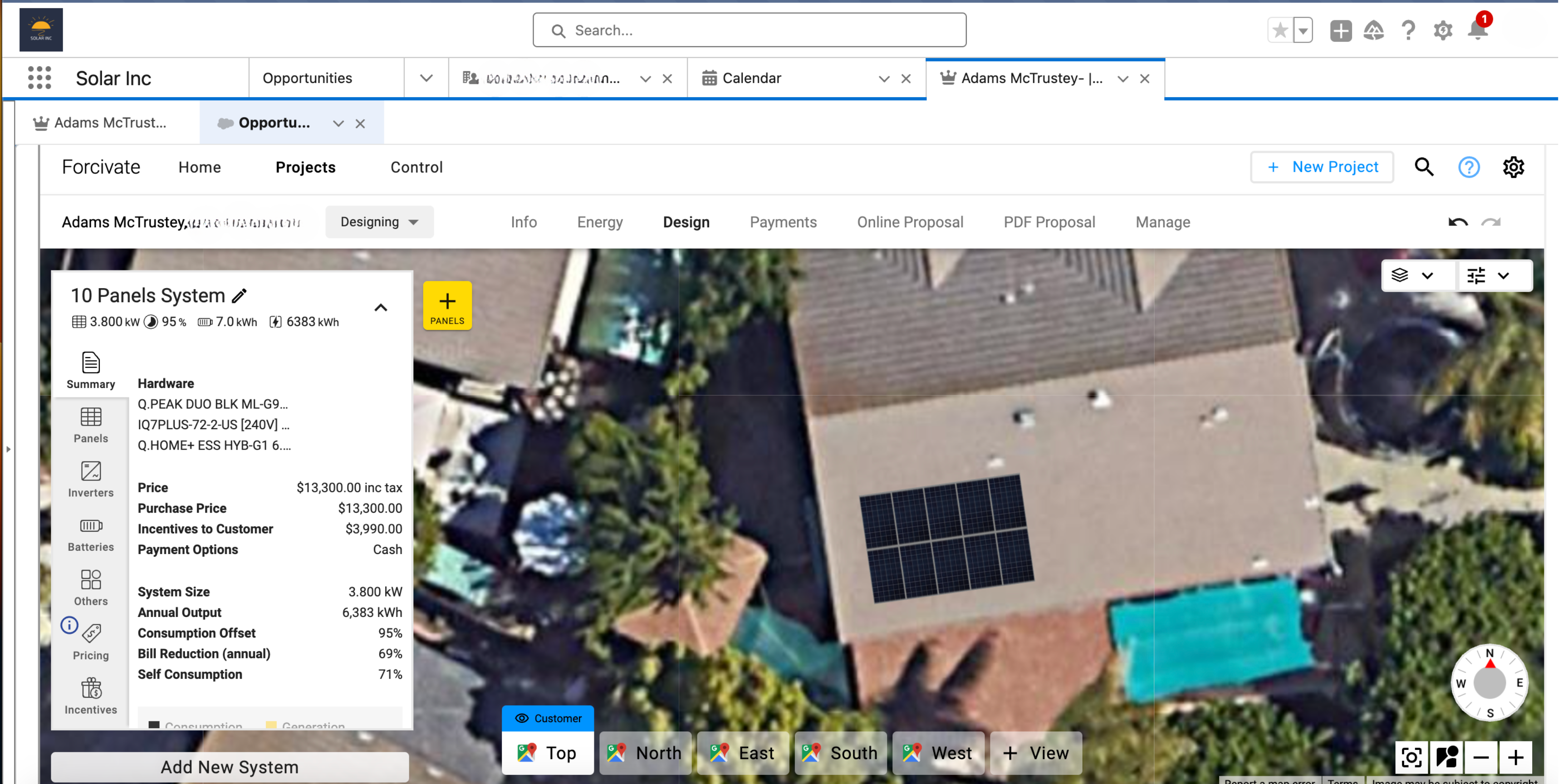Open the Notifications bell
Image resolution: width=1568 pixels, height=784 pixels.
1478,30
